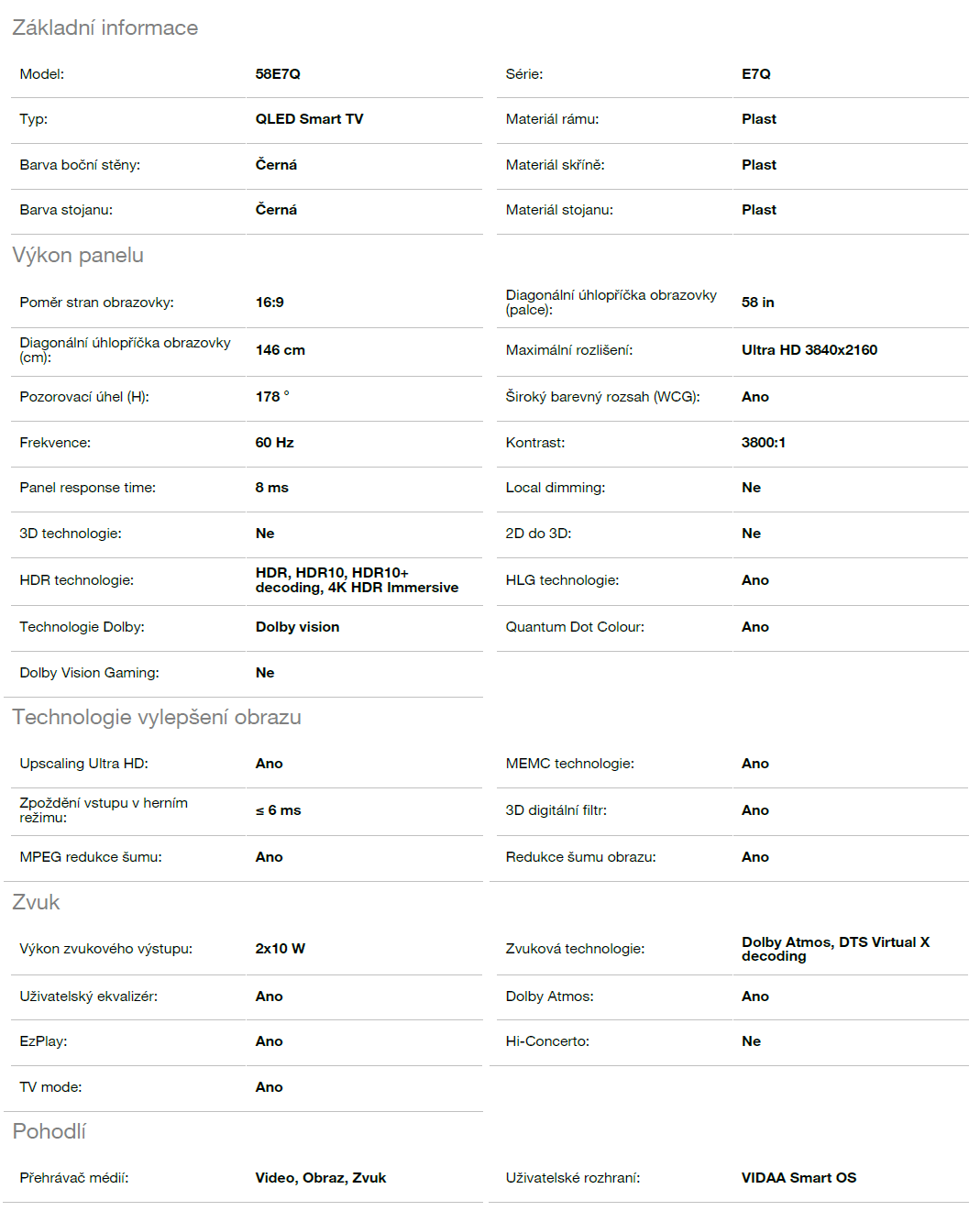This screenshot has width=980, height=1211.
Task: Select the "VIDAA Smart OS" interface value
Action: coord(798,1178)
